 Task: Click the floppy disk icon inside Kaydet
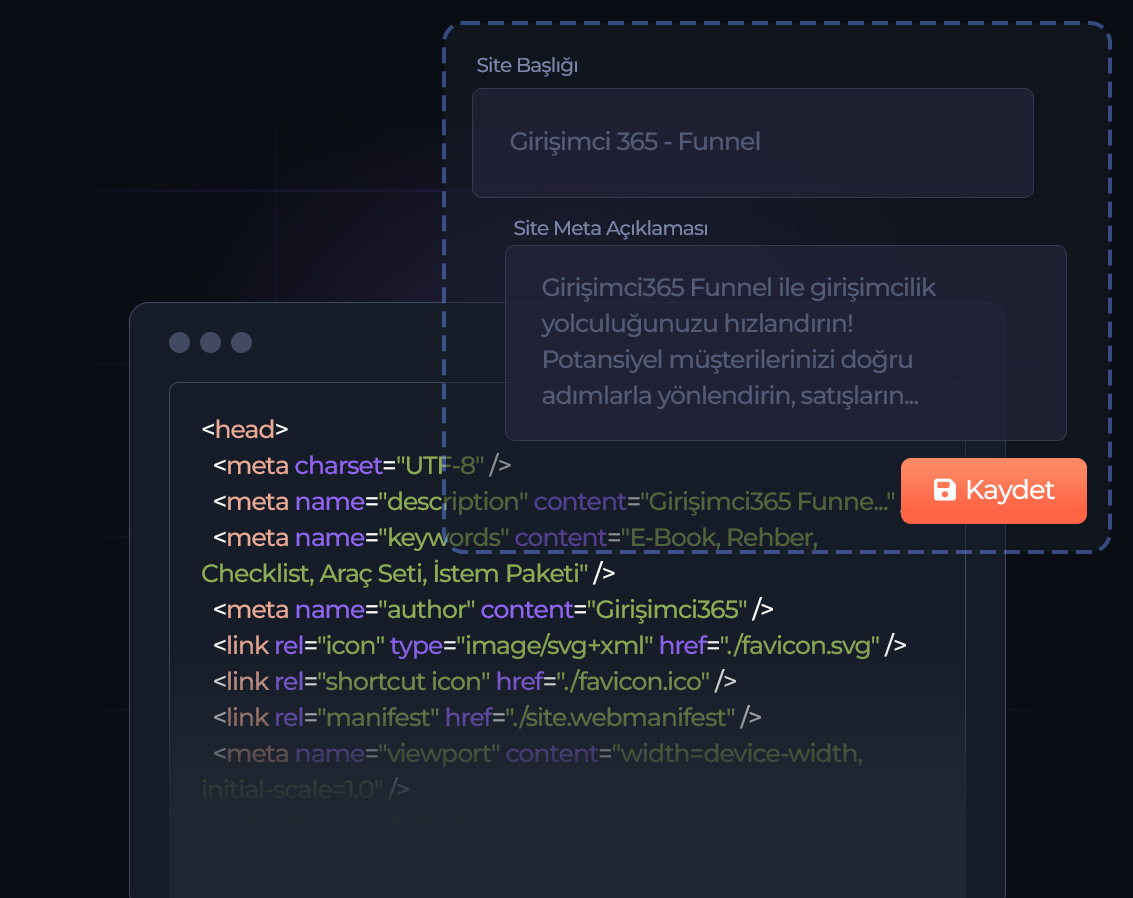point(943,490)
